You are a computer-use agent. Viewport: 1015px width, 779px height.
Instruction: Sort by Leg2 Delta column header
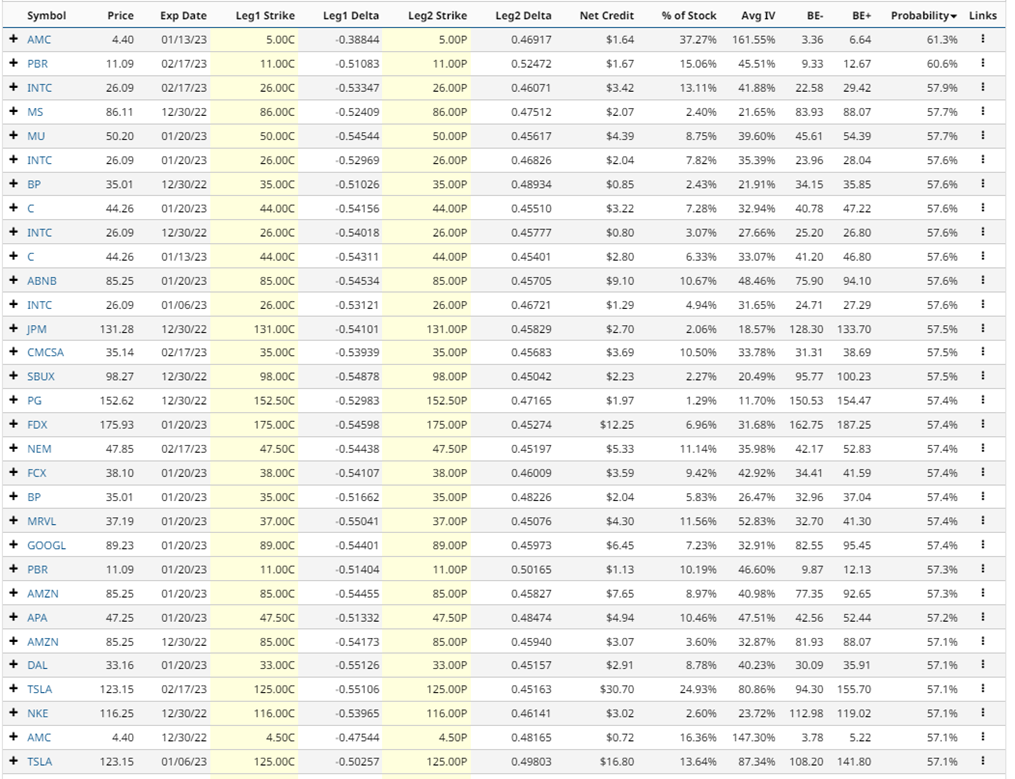tap(523, 16)
